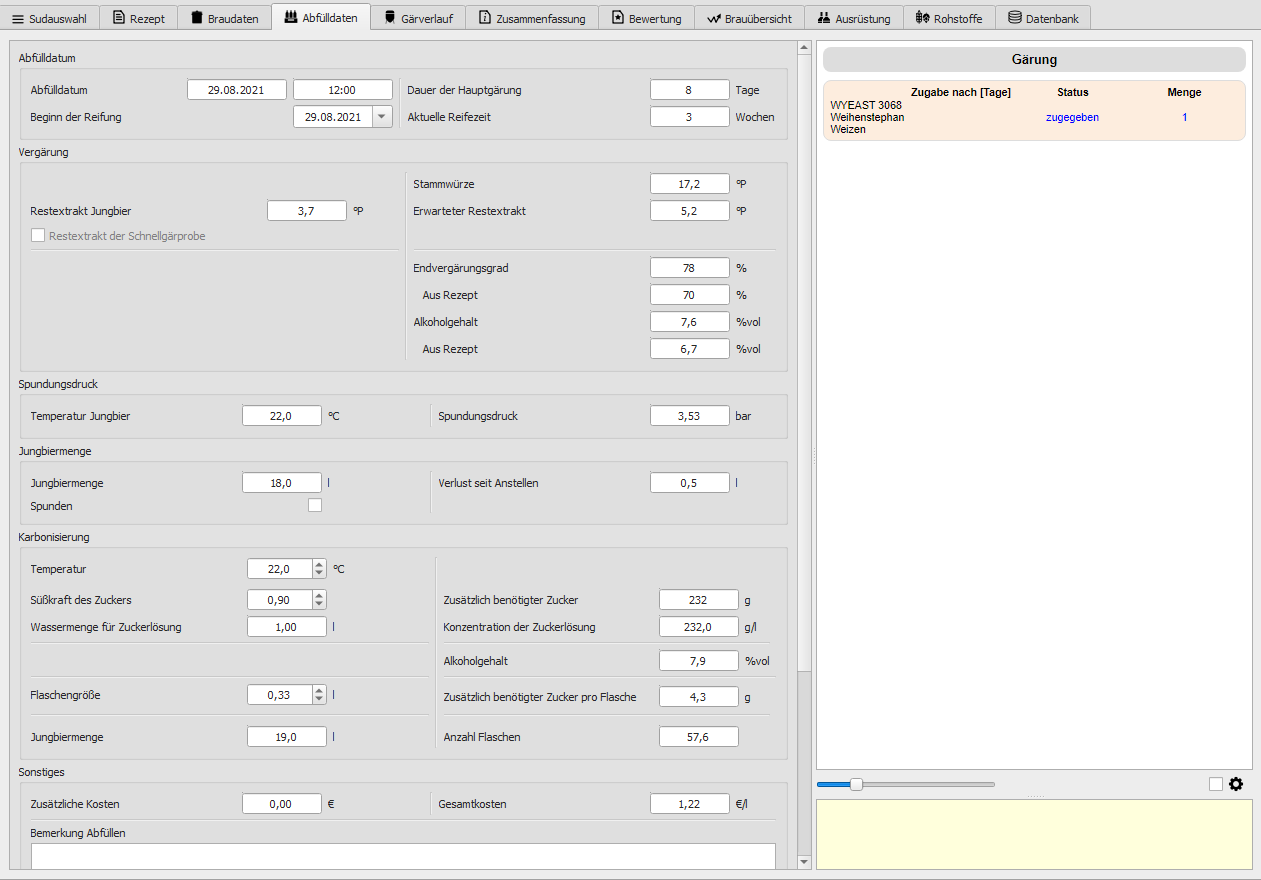Screen dimensions: 1261x880
Task: Click the document icon on Rezept tab
Action: click(x=119, y=18)
